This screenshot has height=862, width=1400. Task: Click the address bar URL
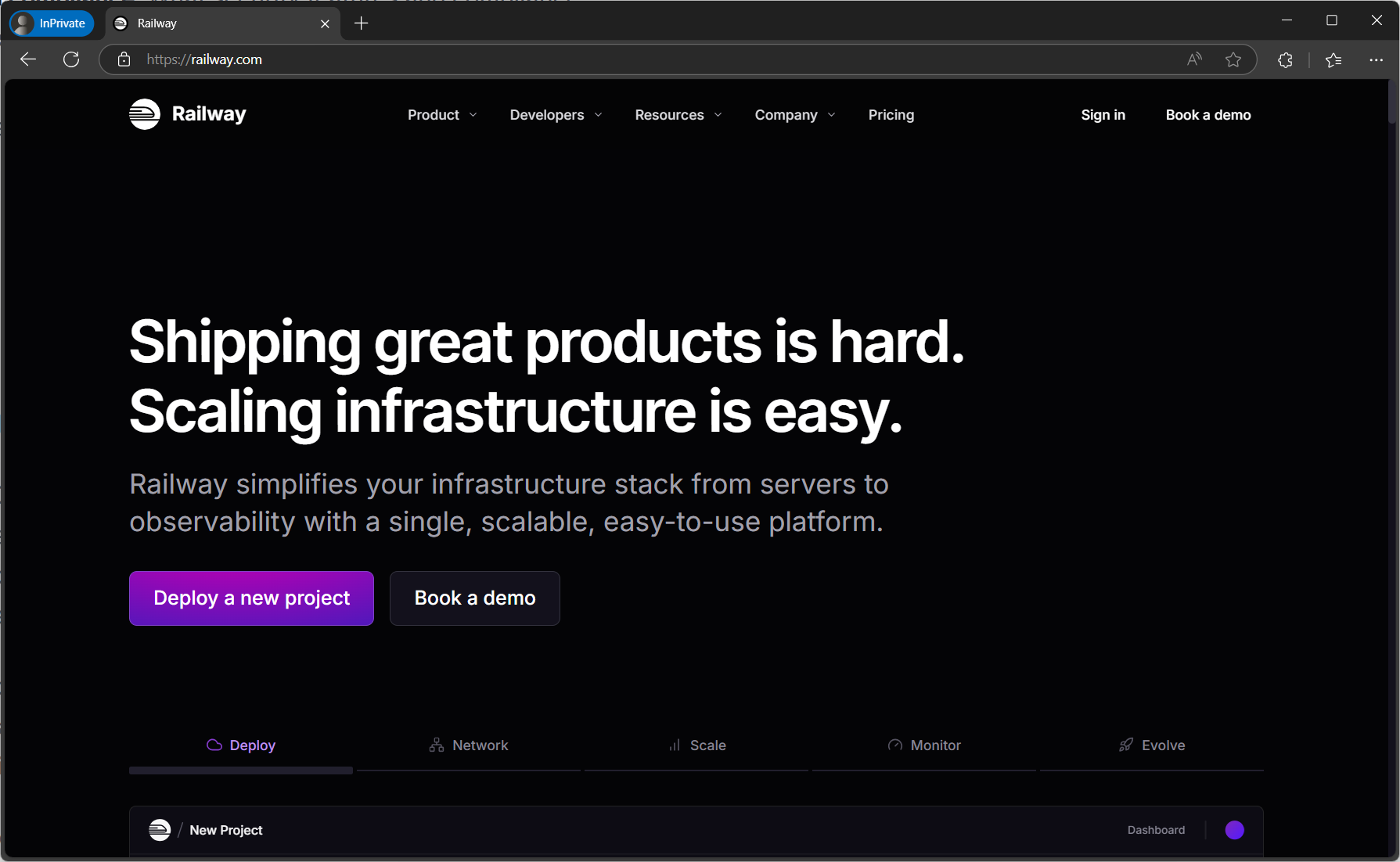point(204,59)
